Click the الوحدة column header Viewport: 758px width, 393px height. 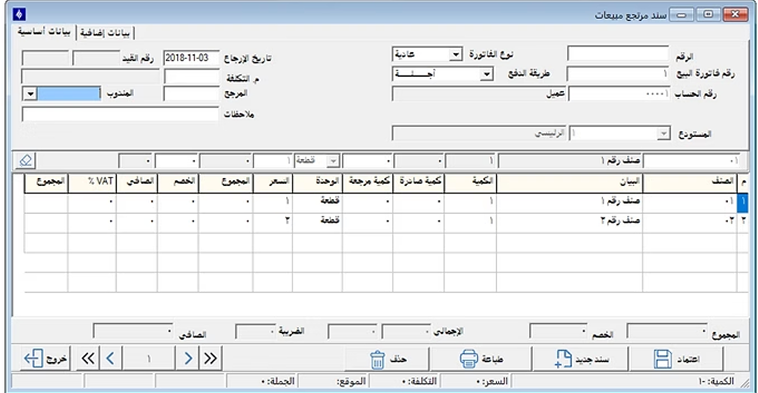(318, 182)
